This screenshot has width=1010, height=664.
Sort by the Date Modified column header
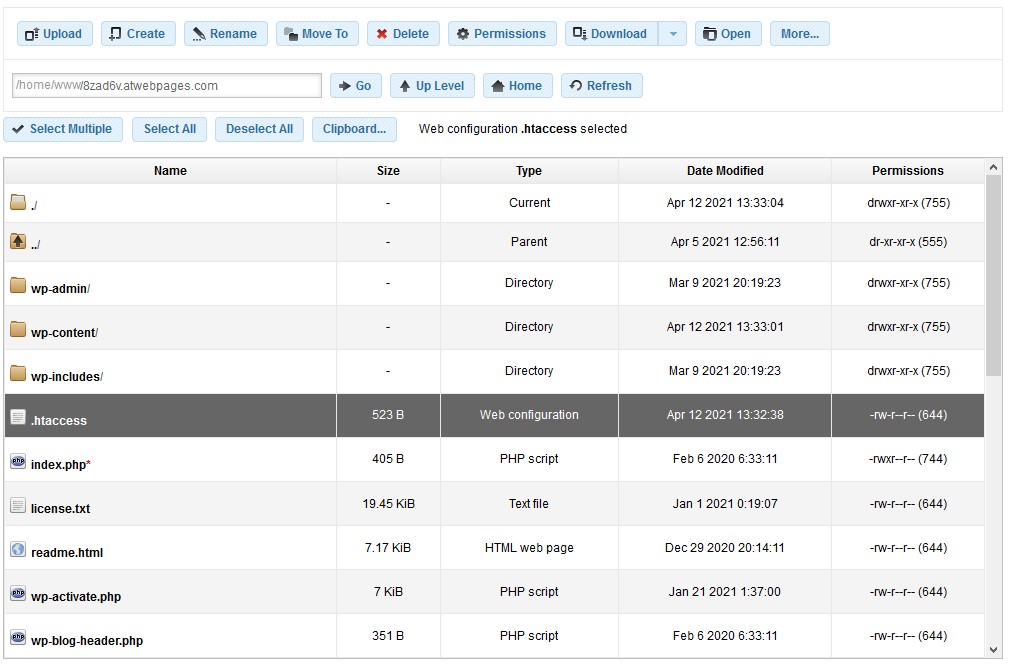[724, 170]
